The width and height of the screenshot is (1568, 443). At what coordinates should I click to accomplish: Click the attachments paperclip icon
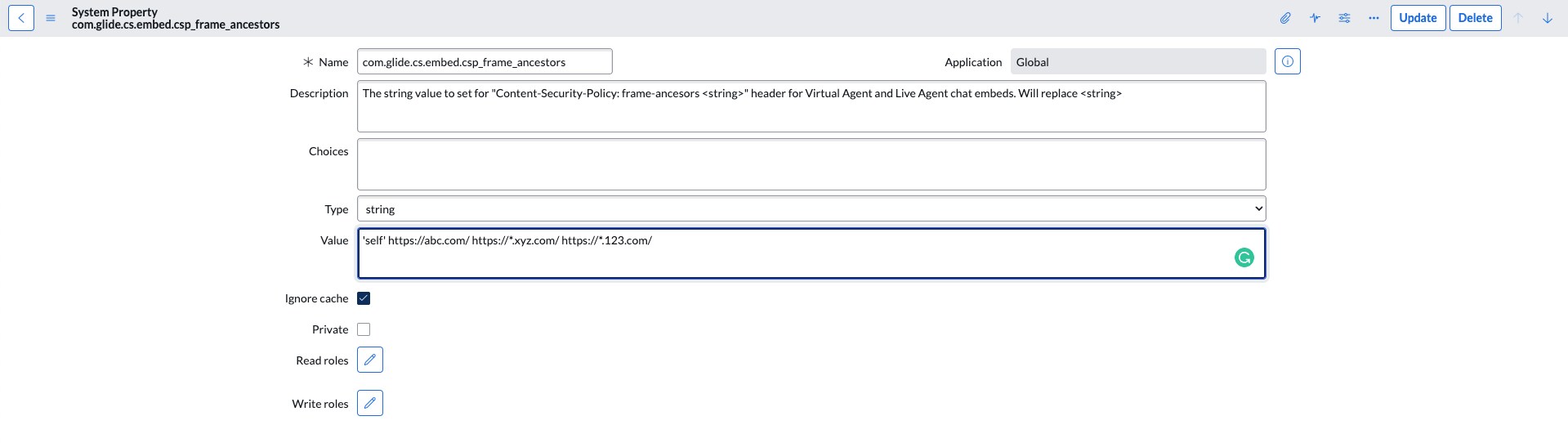[1285, 18]
